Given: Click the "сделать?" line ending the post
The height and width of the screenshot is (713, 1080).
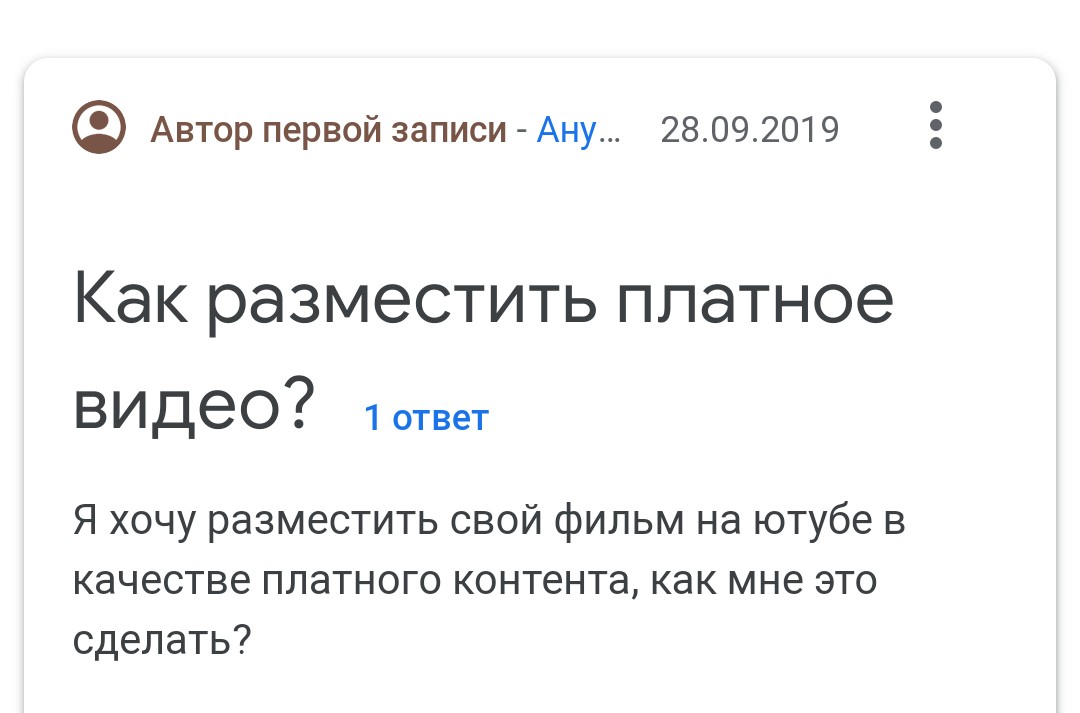Looking at the screenshot, I should tap(160, 637).
